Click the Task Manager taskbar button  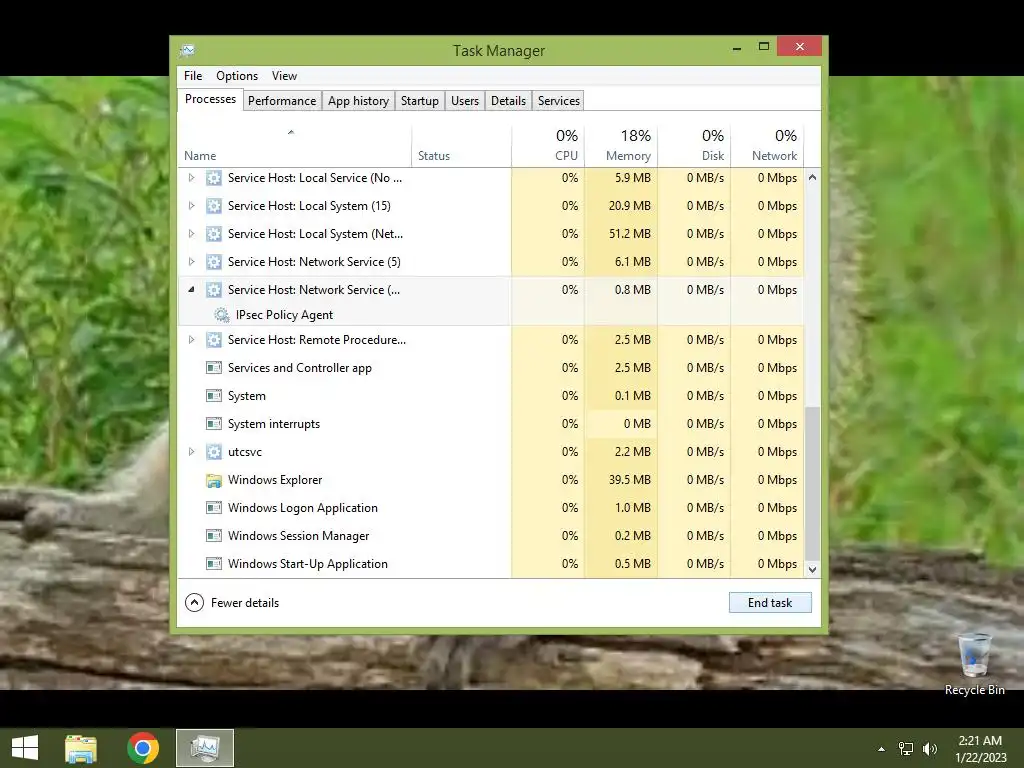tap(204, 748)
